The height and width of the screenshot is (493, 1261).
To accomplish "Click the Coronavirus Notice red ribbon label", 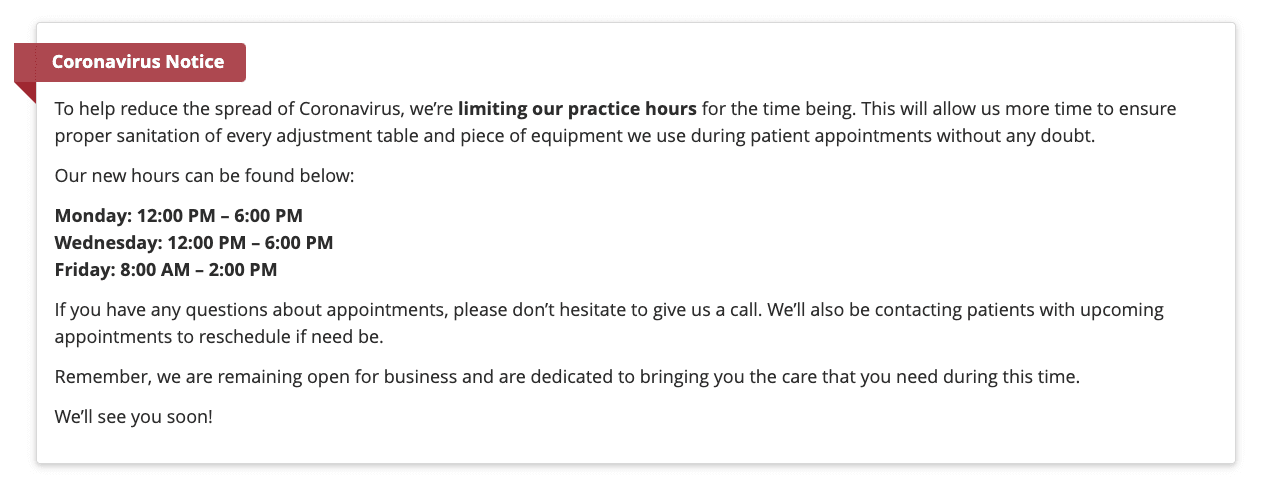I will pyautogui.click(x=130, y=62).
